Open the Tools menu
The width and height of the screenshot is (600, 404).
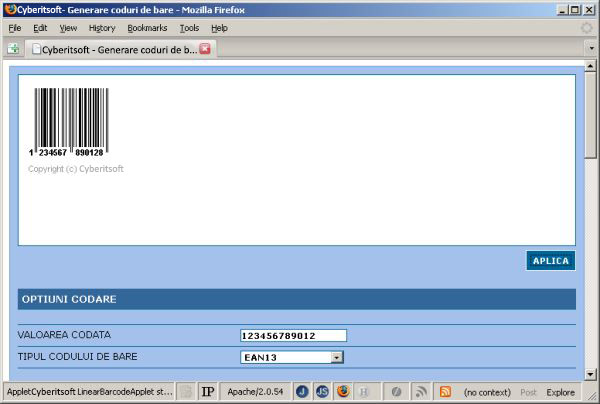189,28
